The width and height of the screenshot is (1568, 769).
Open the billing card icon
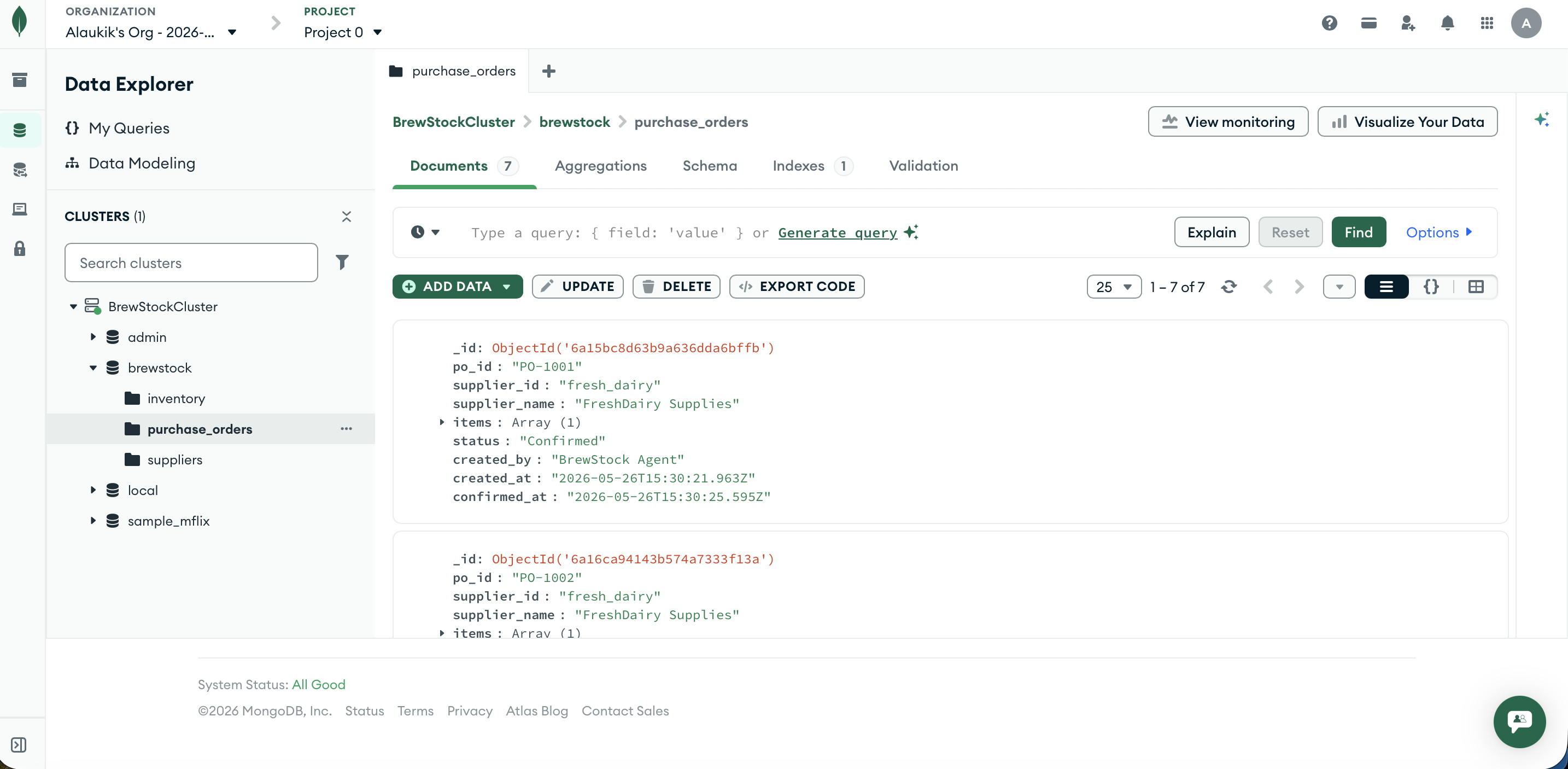tap(1368, 23)
